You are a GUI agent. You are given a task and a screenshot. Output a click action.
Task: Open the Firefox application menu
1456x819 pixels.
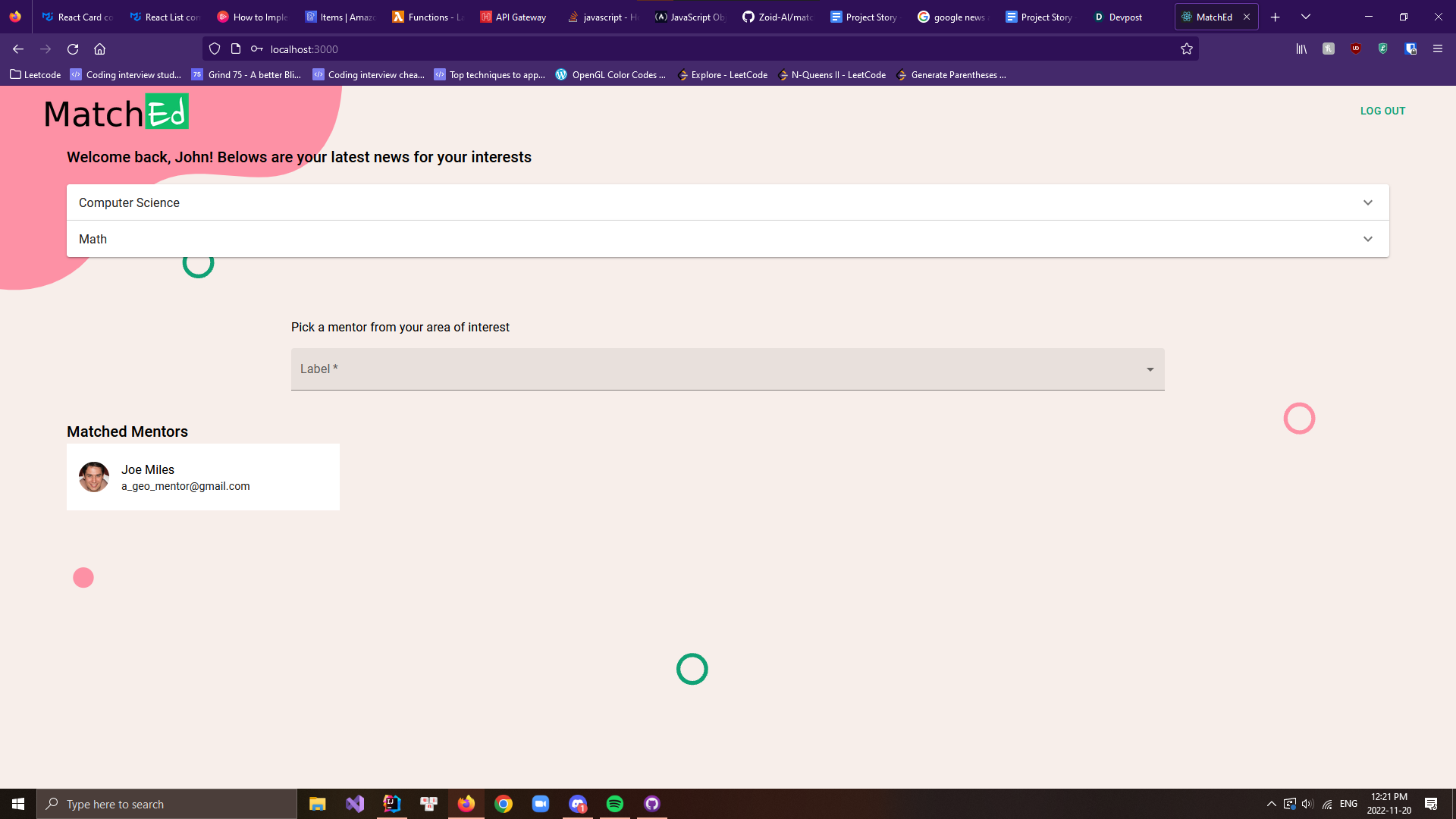click(x=1438, y=49)
